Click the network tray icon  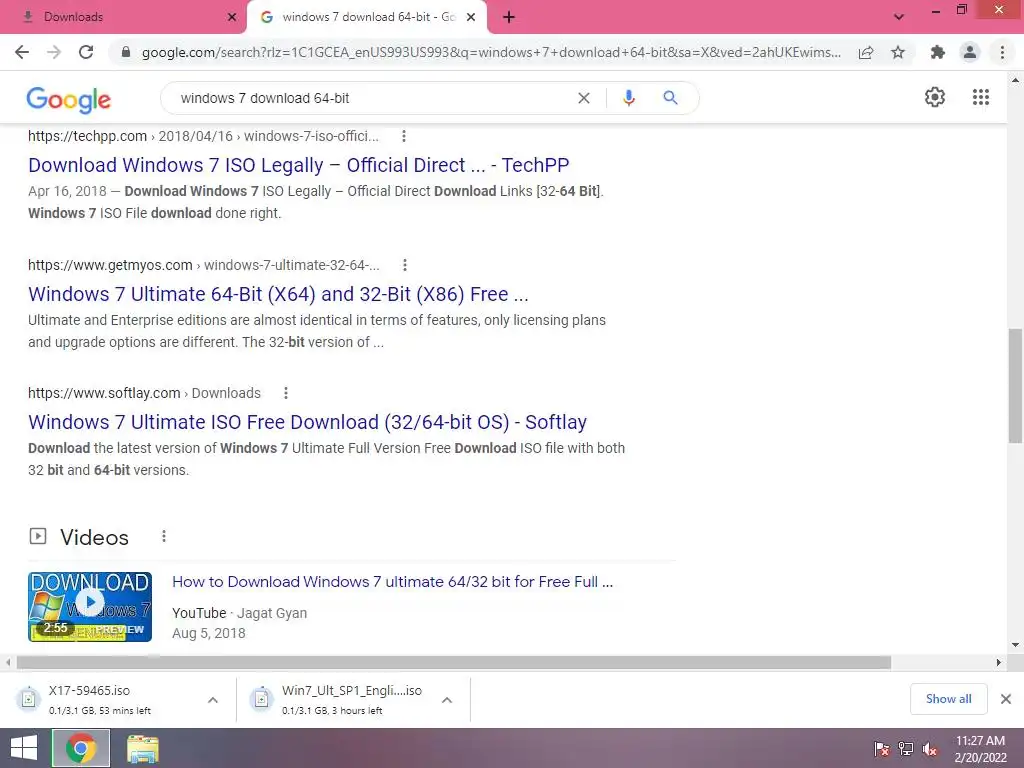point(905,748)
